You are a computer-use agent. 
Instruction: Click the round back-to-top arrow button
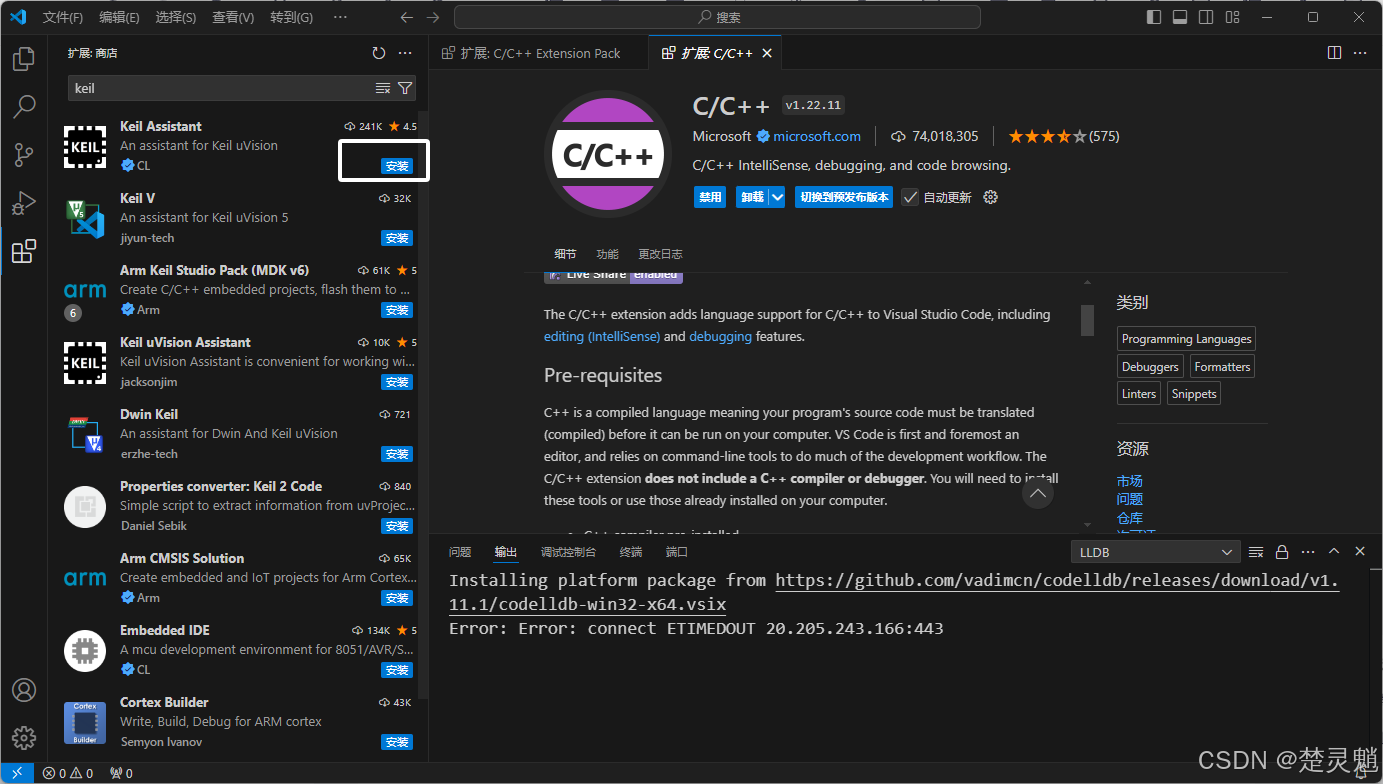(1038, 493)
